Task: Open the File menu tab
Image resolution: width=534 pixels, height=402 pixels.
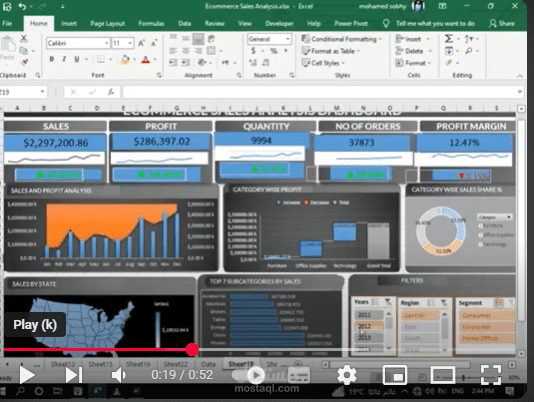Action: (7, 23)
